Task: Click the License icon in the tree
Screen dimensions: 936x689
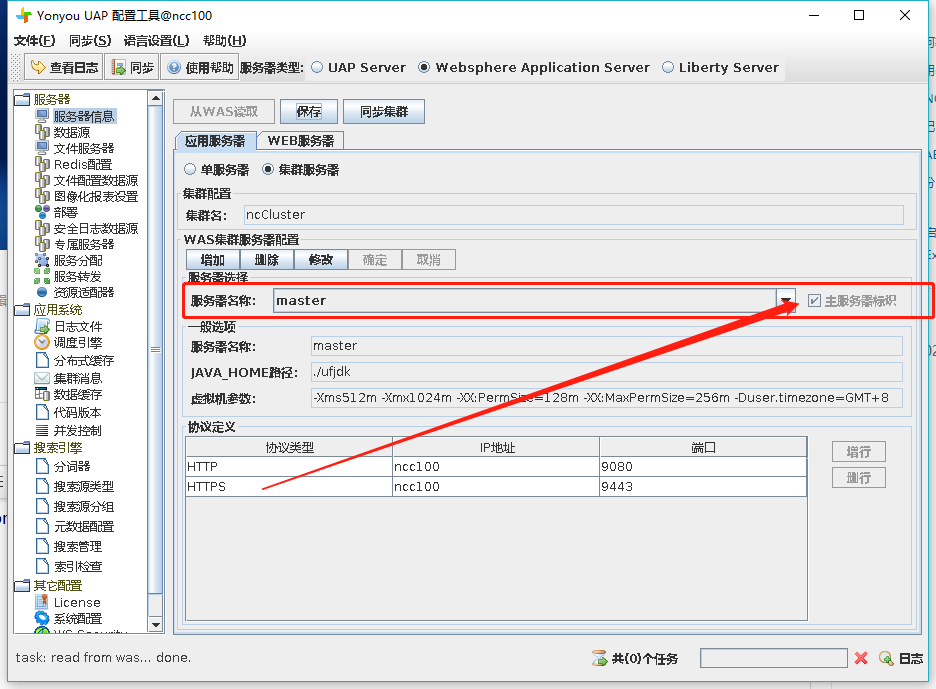Action: point(42,601)
